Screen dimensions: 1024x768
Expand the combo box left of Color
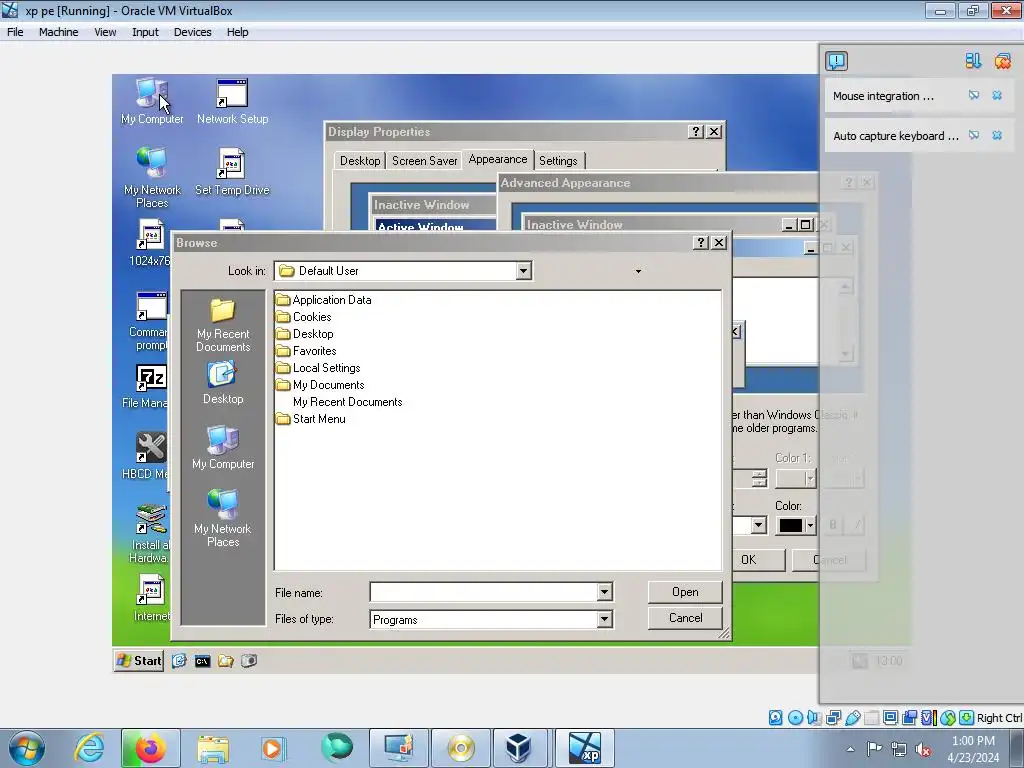pos(758,526)
